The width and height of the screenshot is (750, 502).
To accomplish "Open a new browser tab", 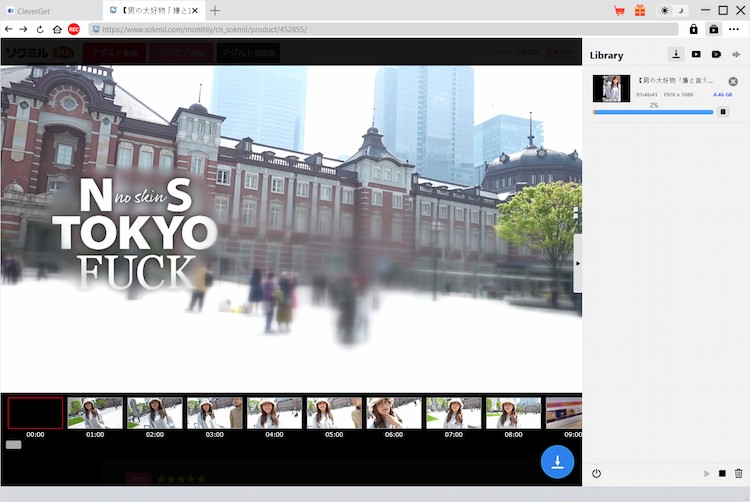I will (x=215, y=10).
